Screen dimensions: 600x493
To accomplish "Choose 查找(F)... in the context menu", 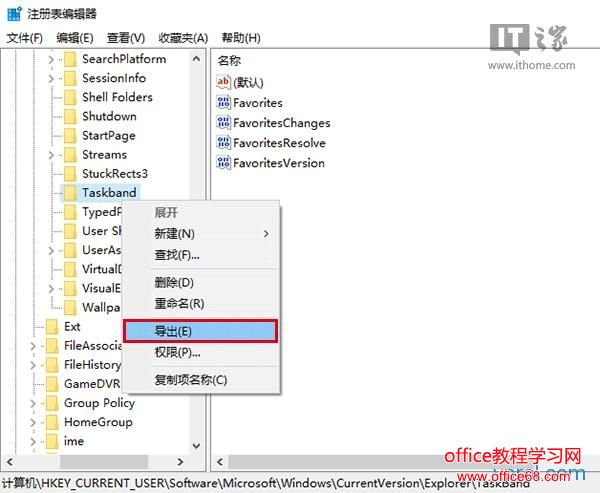I will click(x=202, y=255).
